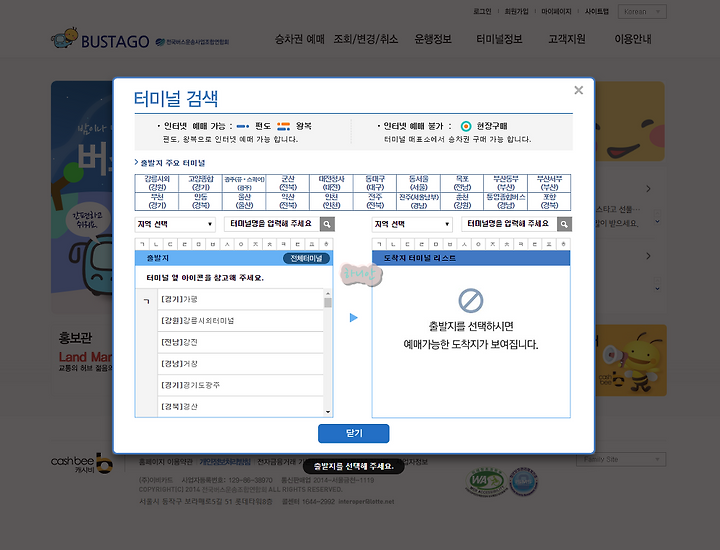The image size is (720, 550).
Task: Open the Family Site dropdown
Action: (x=621, y=459)
